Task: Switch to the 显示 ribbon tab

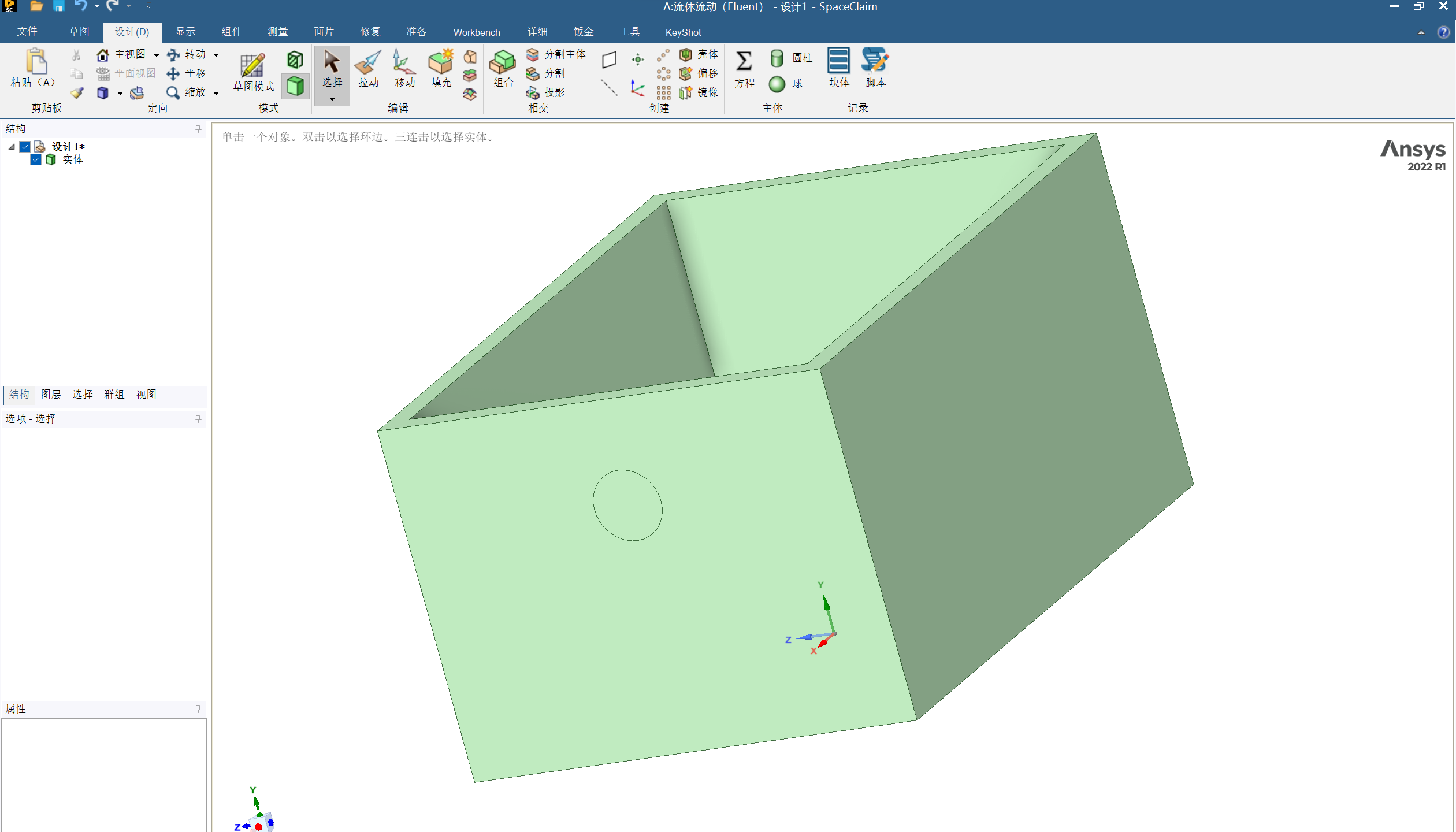Action: (185, 31)
